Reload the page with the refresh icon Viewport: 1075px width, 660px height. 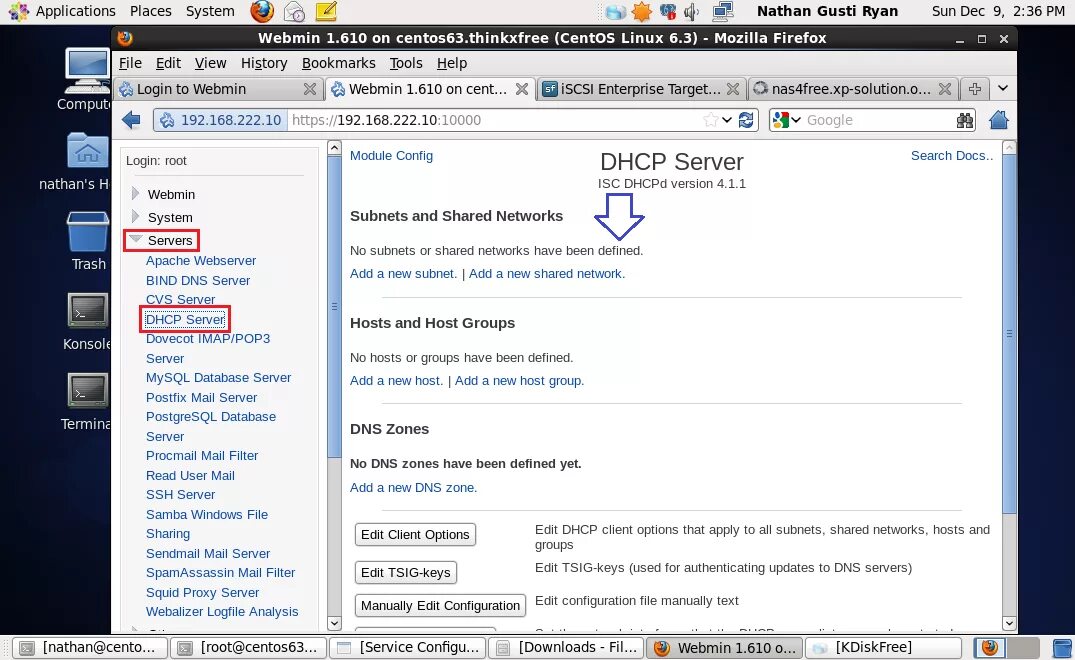point(746,120)
